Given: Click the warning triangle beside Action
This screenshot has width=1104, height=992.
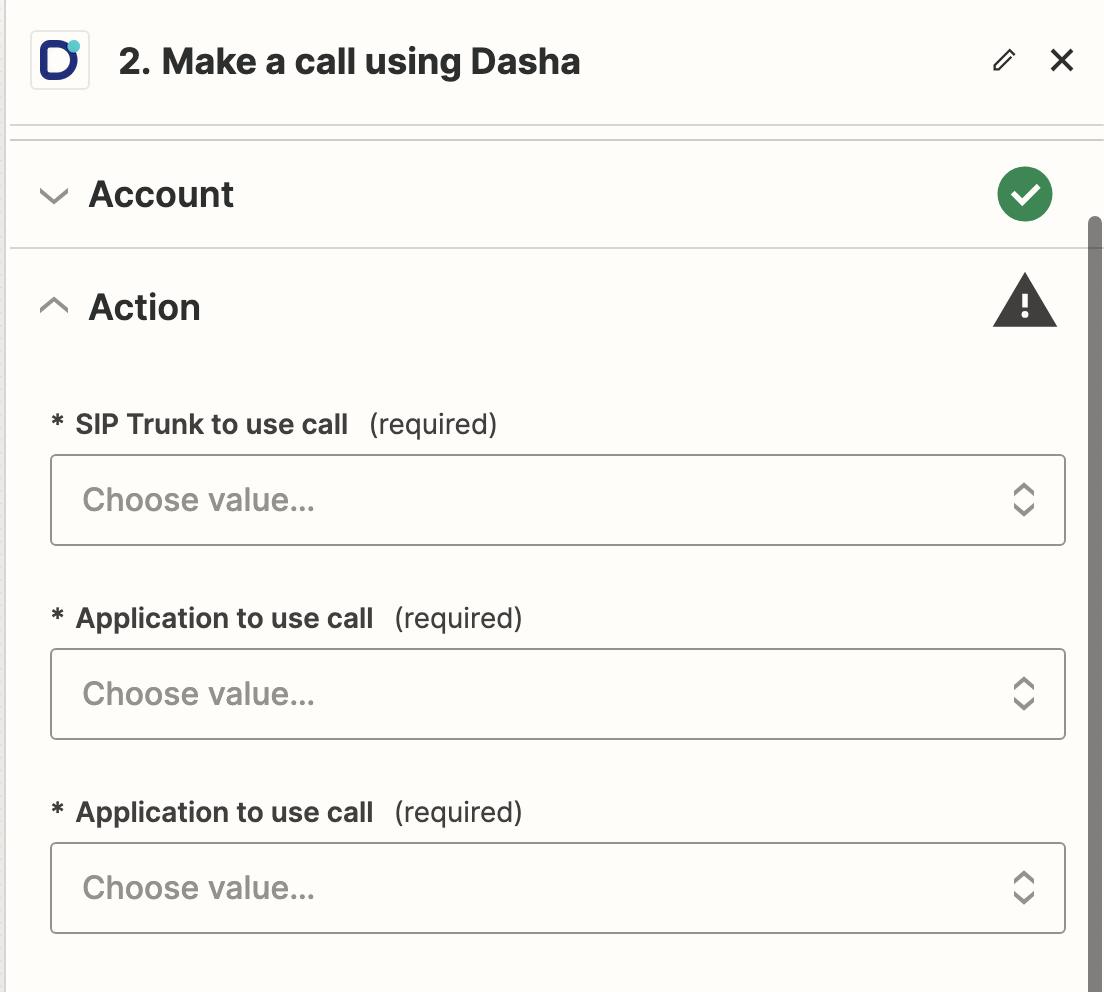Looking at the screenshot, I should pyautogui.click(x=1024, y=303).
